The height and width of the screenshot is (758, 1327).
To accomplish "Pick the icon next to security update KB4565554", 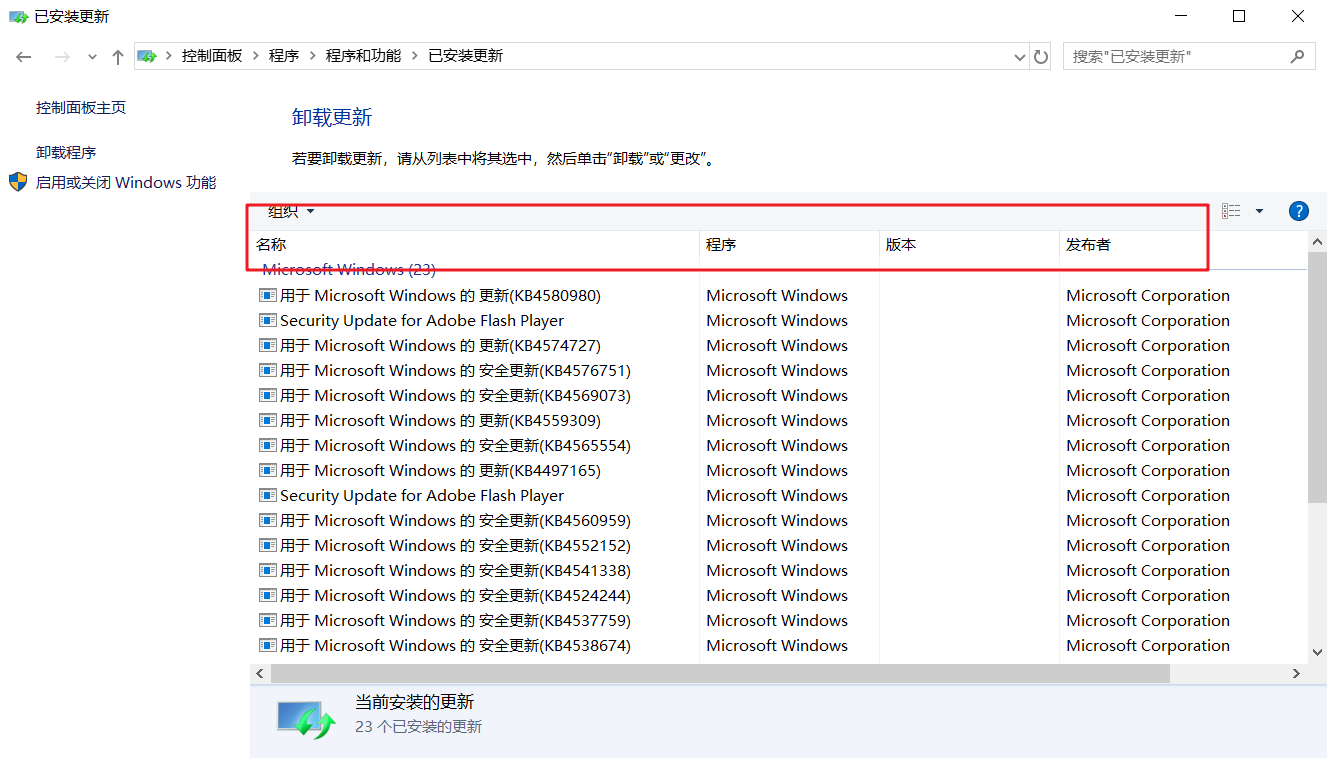I will 267,446.
